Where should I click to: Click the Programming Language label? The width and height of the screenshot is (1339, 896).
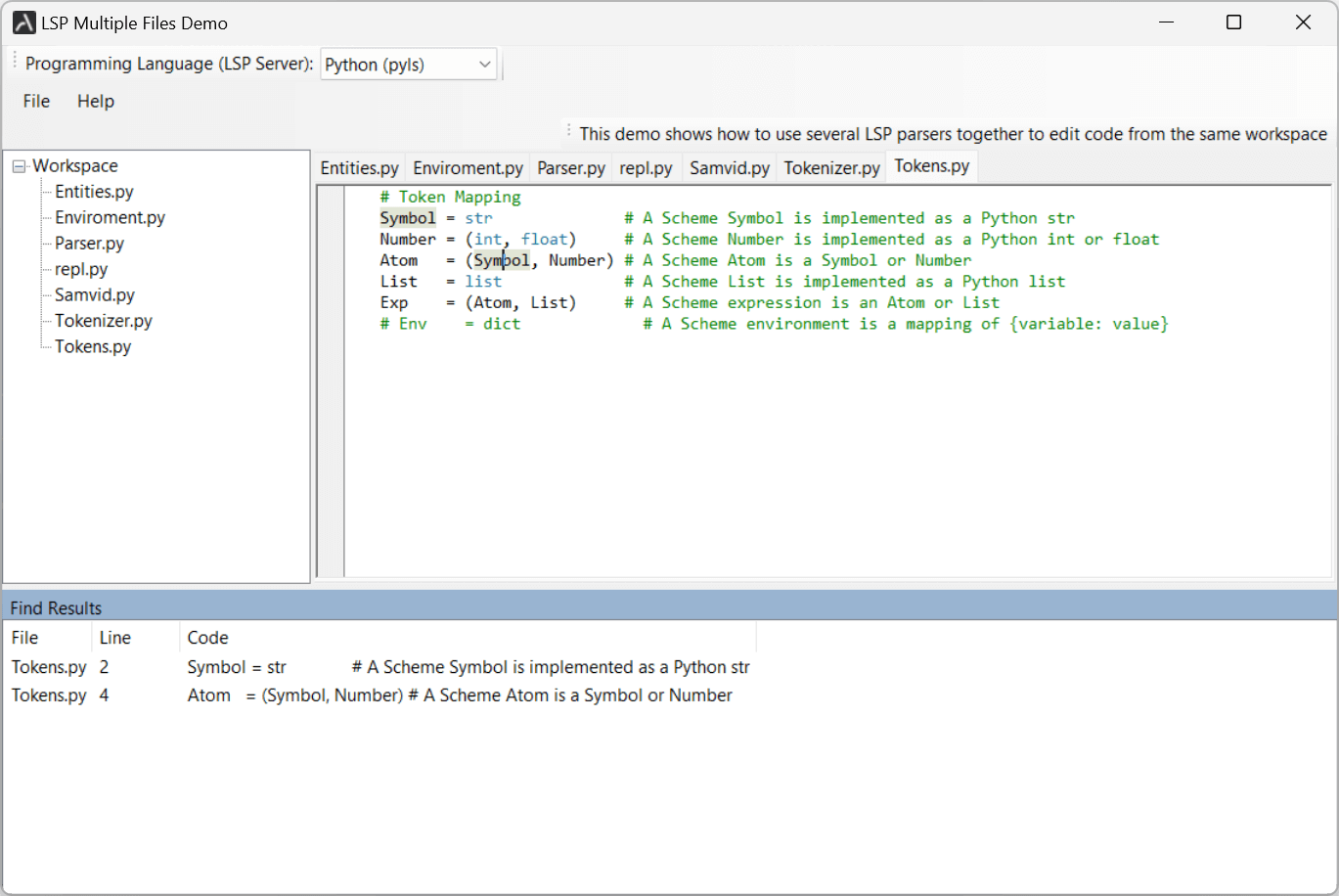coord(169,64)
